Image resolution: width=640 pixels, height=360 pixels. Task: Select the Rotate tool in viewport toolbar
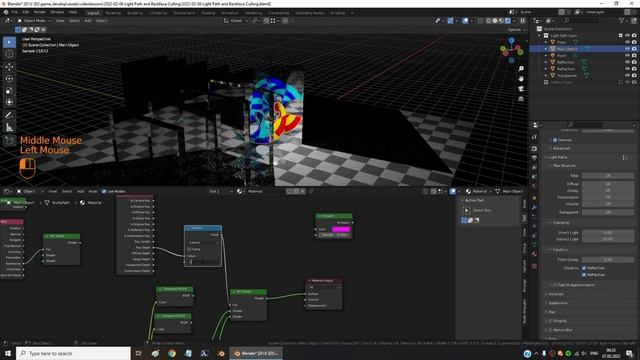pyautogui.click(x=9, y=78)
